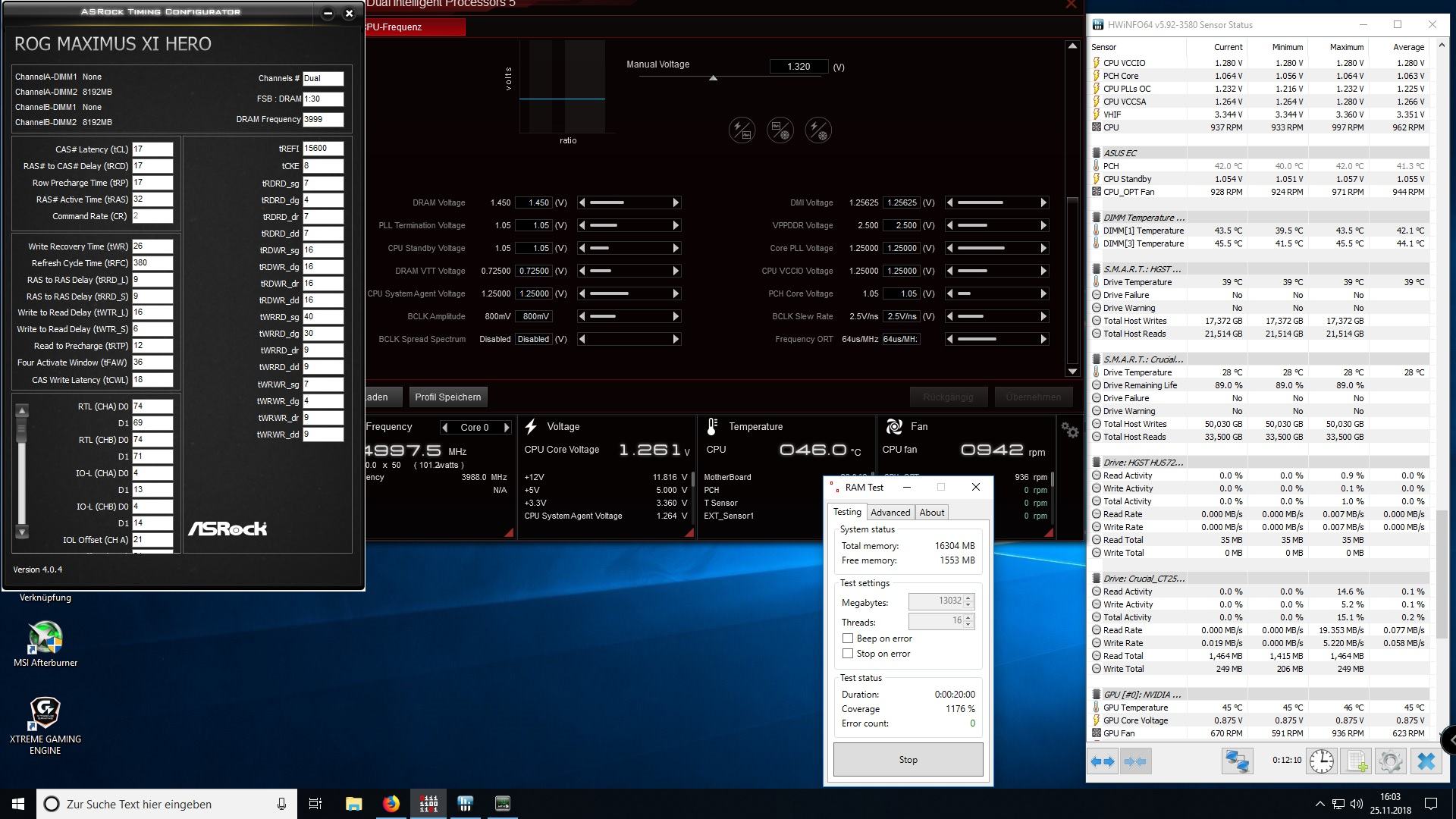Decrease Megabytes spinner down arrow
The image size is (1456, 819).
(x=968, y=605)
